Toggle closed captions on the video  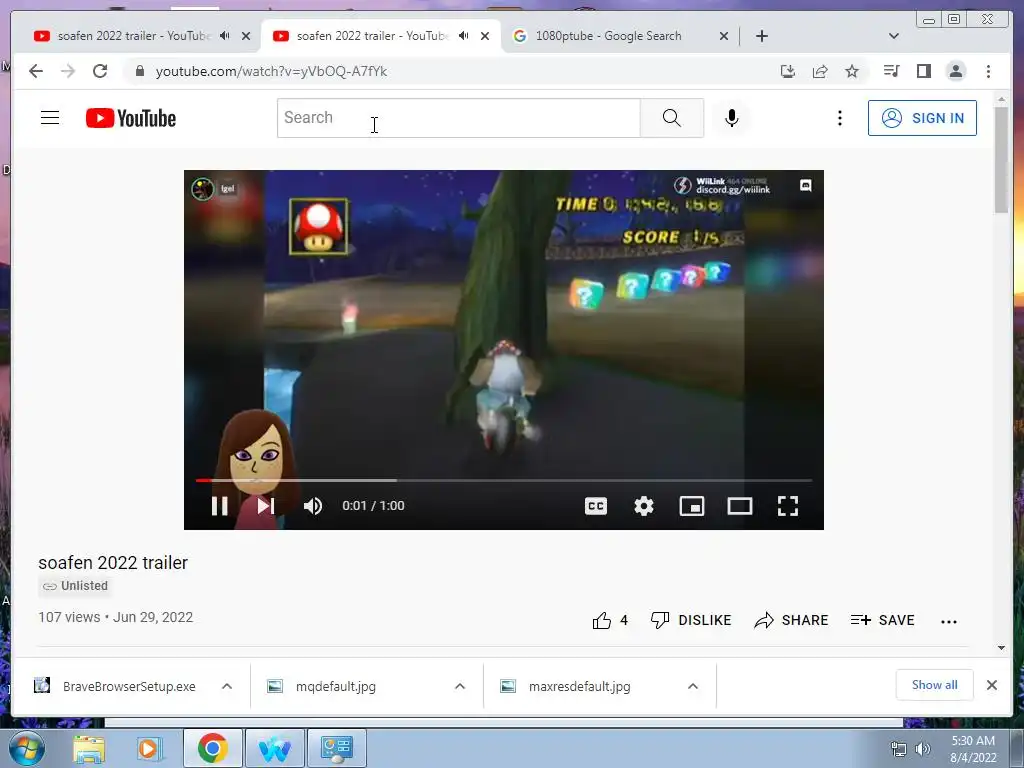pos(596,505)
